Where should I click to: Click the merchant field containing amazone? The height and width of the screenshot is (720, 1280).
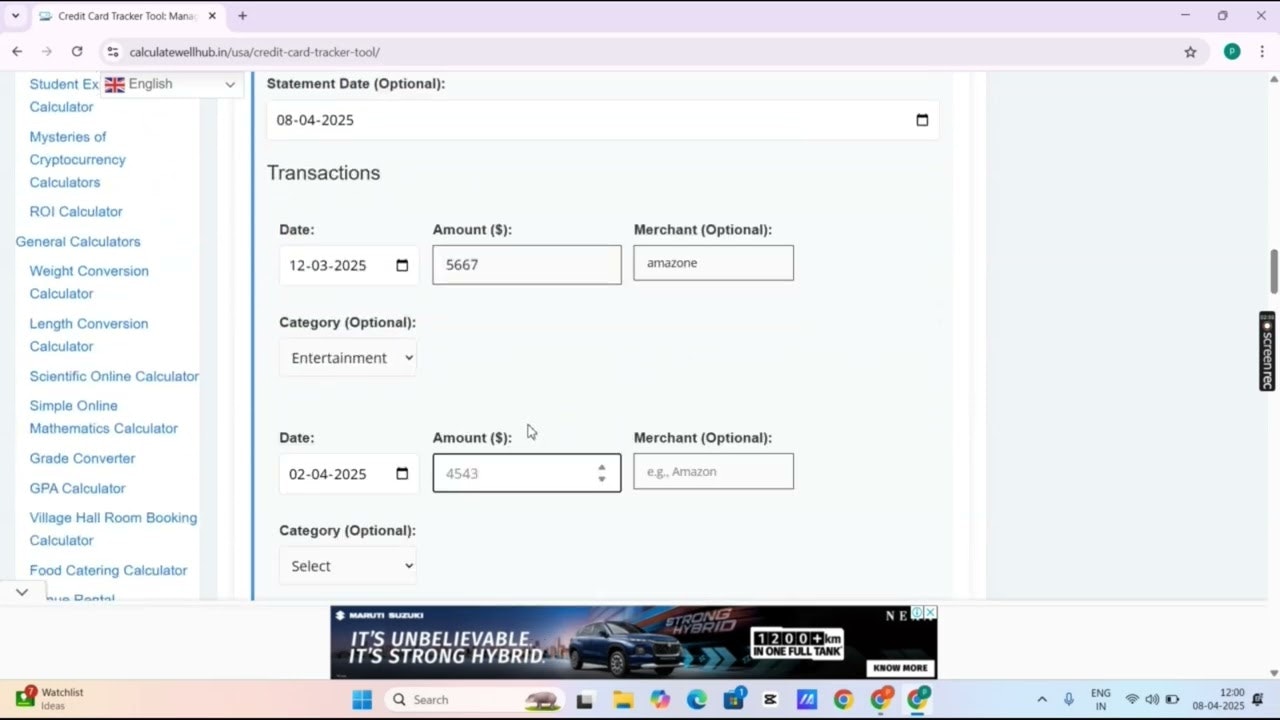[713, 263]
